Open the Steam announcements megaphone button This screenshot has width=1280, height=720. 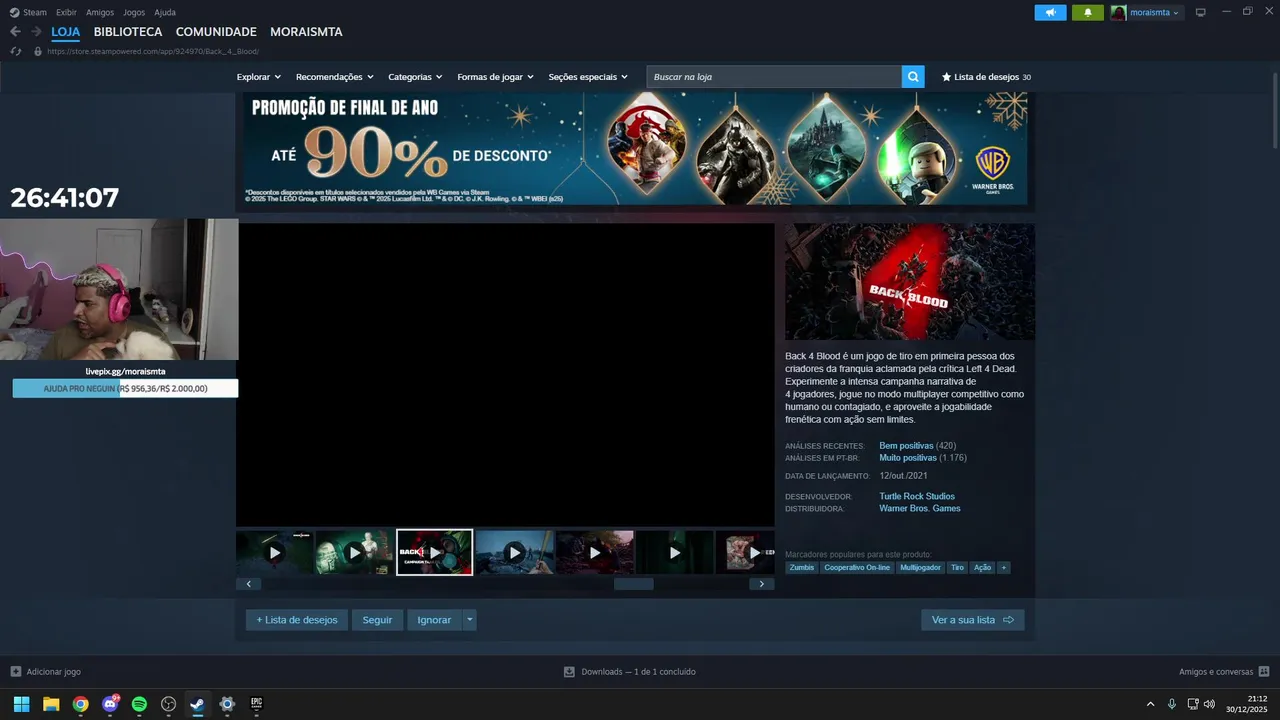point(1050,13)
